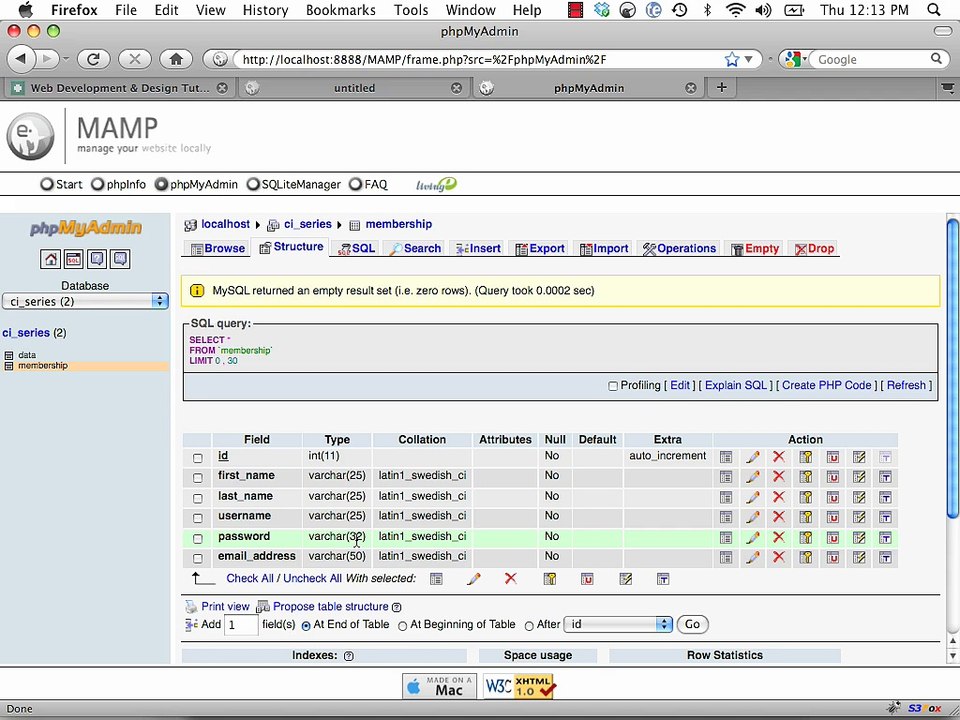Select At End of Table radio button
The height and width of the screenshot is (720, 960).
click(x=306, y=626)
